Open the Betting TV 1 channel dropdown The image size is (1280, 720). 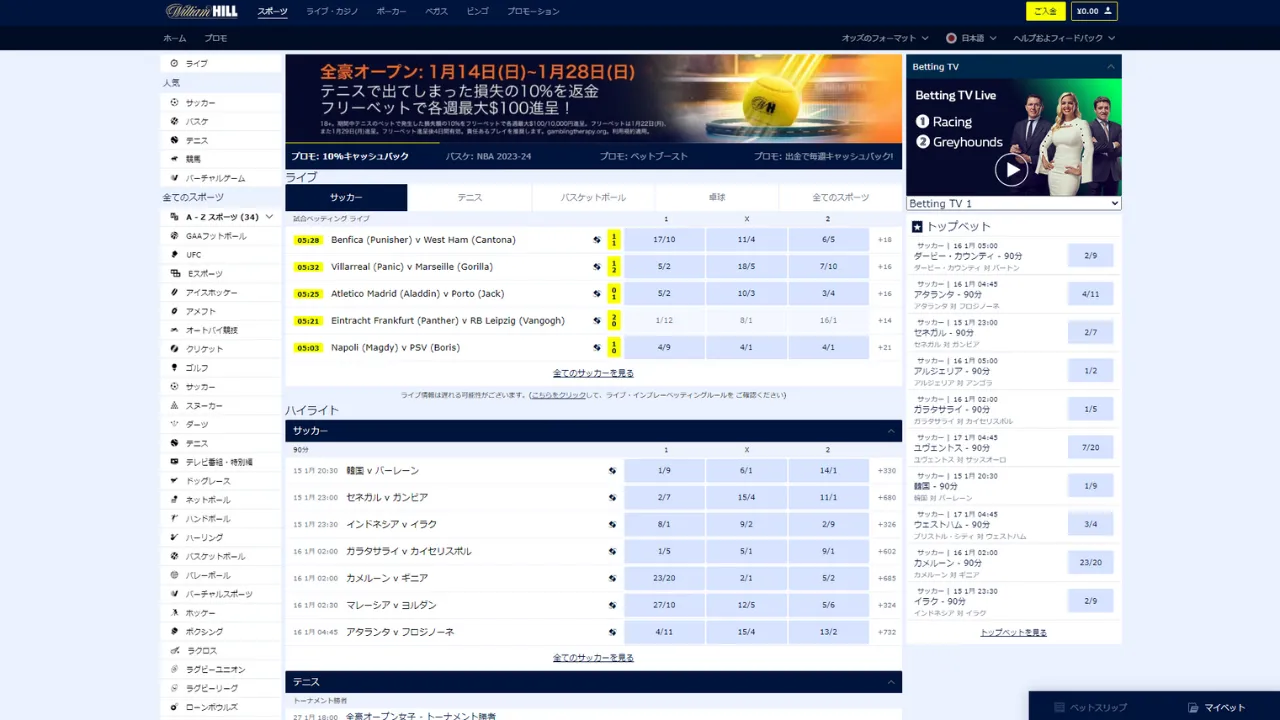click(1013, 203)
